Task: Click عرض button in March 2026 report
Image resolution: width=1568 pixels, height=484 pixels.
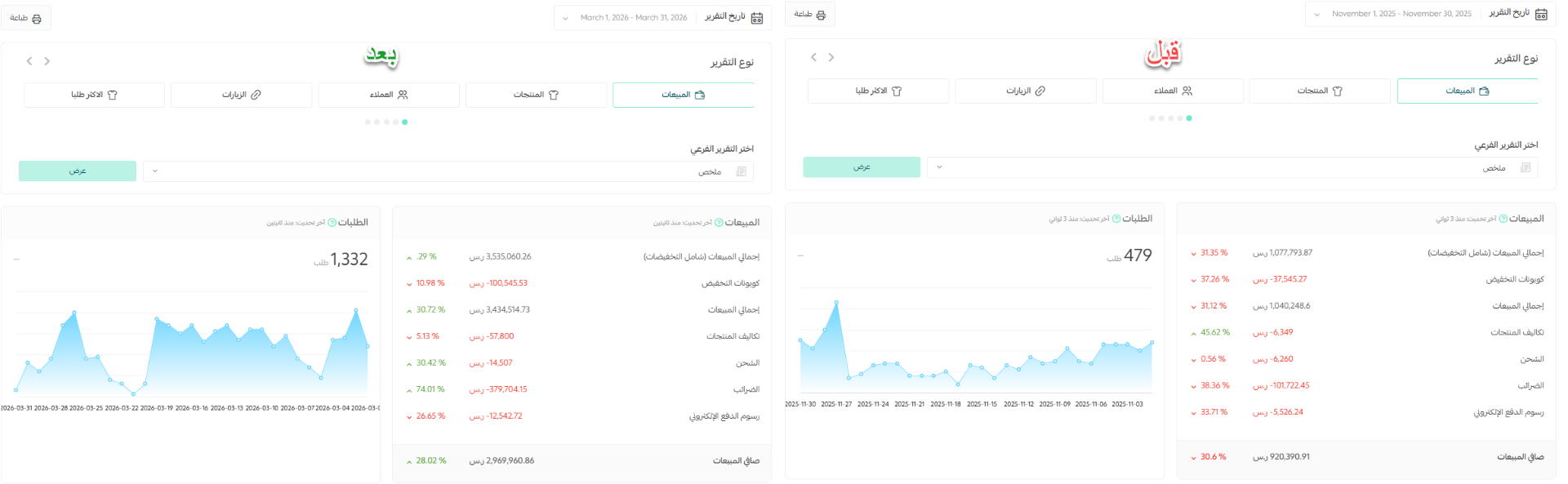Action: coord(78,171)
